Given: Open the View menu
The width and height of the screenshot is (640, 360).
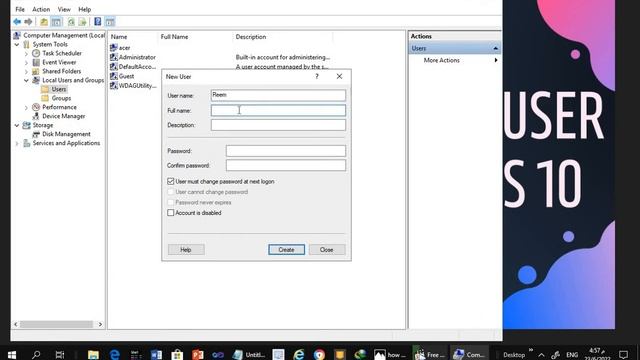Looking at the screenshot, I should point(64,9).
